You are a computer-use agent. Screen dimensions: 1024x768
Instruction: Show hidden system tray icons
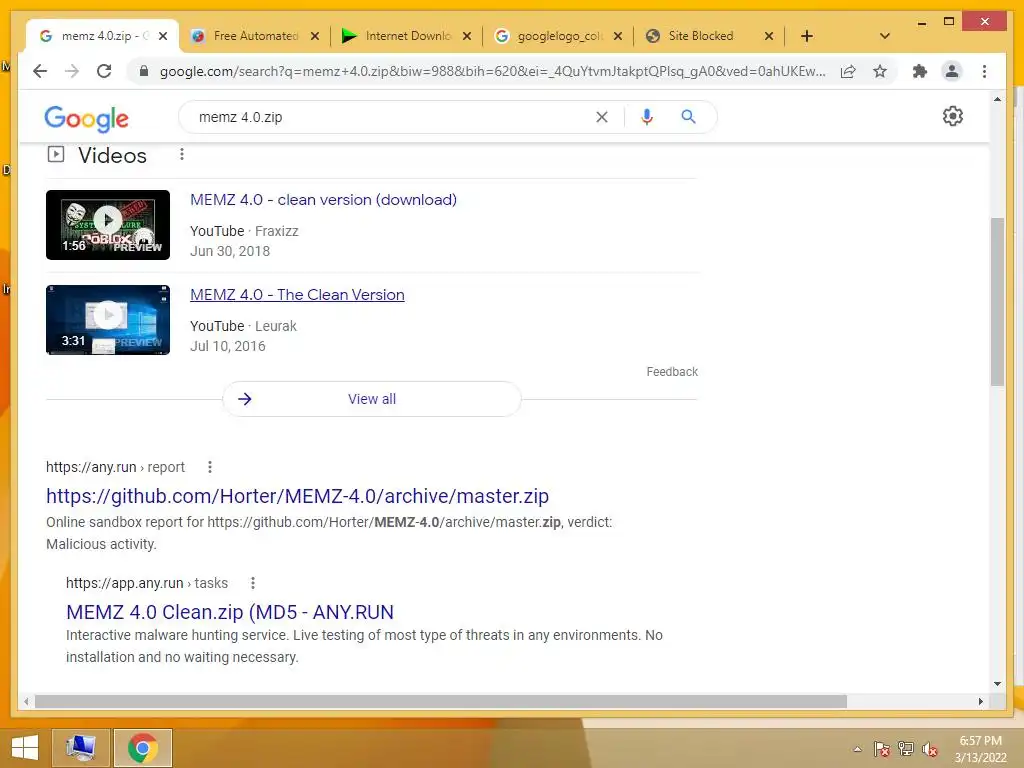(857, 749)
